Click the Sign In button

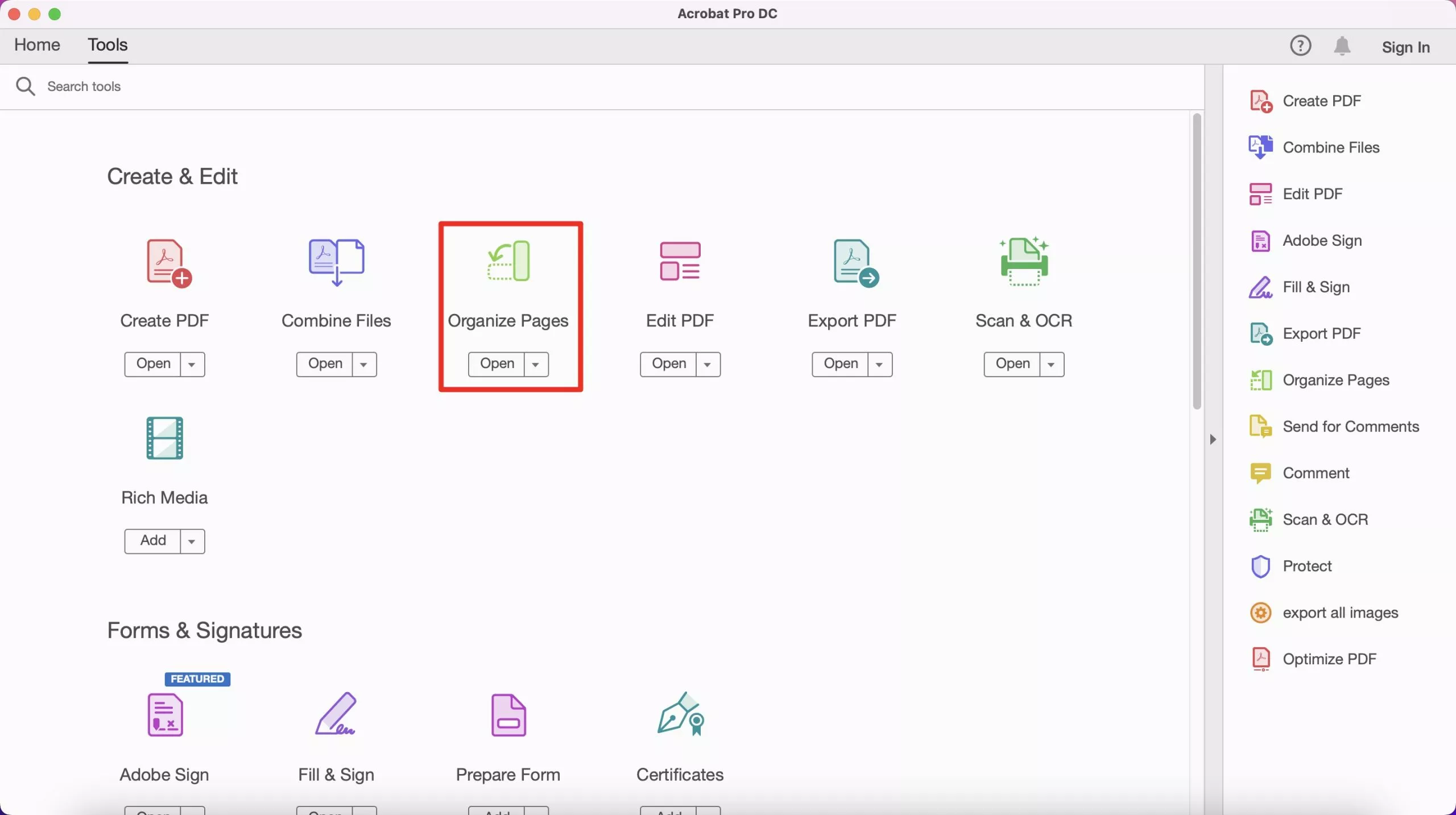[1406, 46]
